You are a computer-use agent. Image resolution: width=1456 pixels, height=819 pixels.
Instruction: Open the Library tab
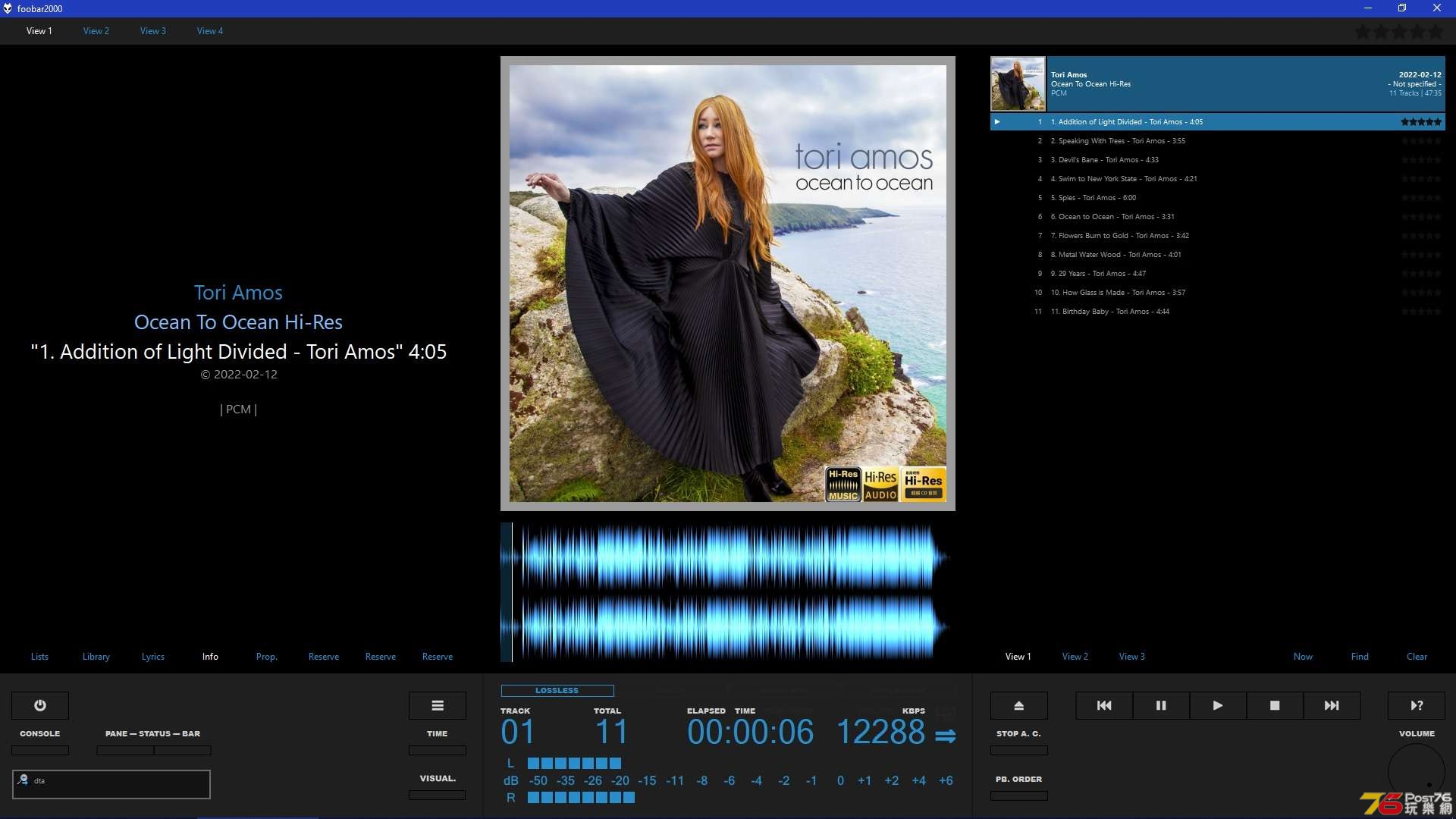point(96,657)
